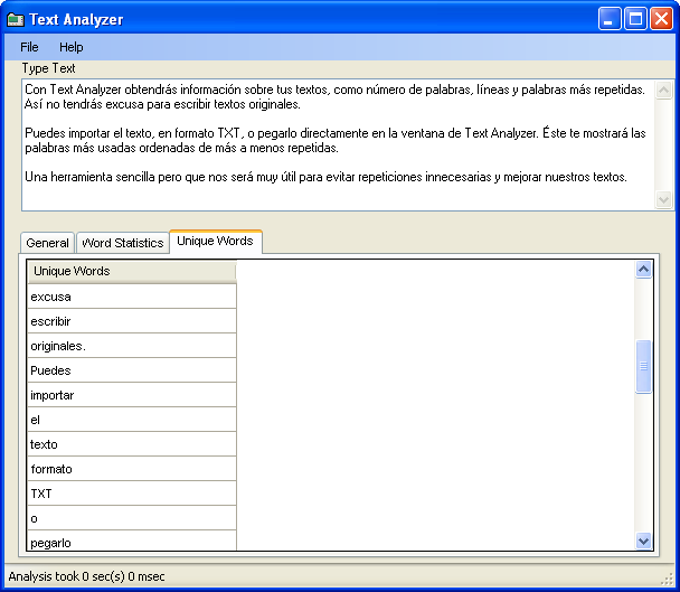Click the 'Type Text' label

(x=49, y=69)
